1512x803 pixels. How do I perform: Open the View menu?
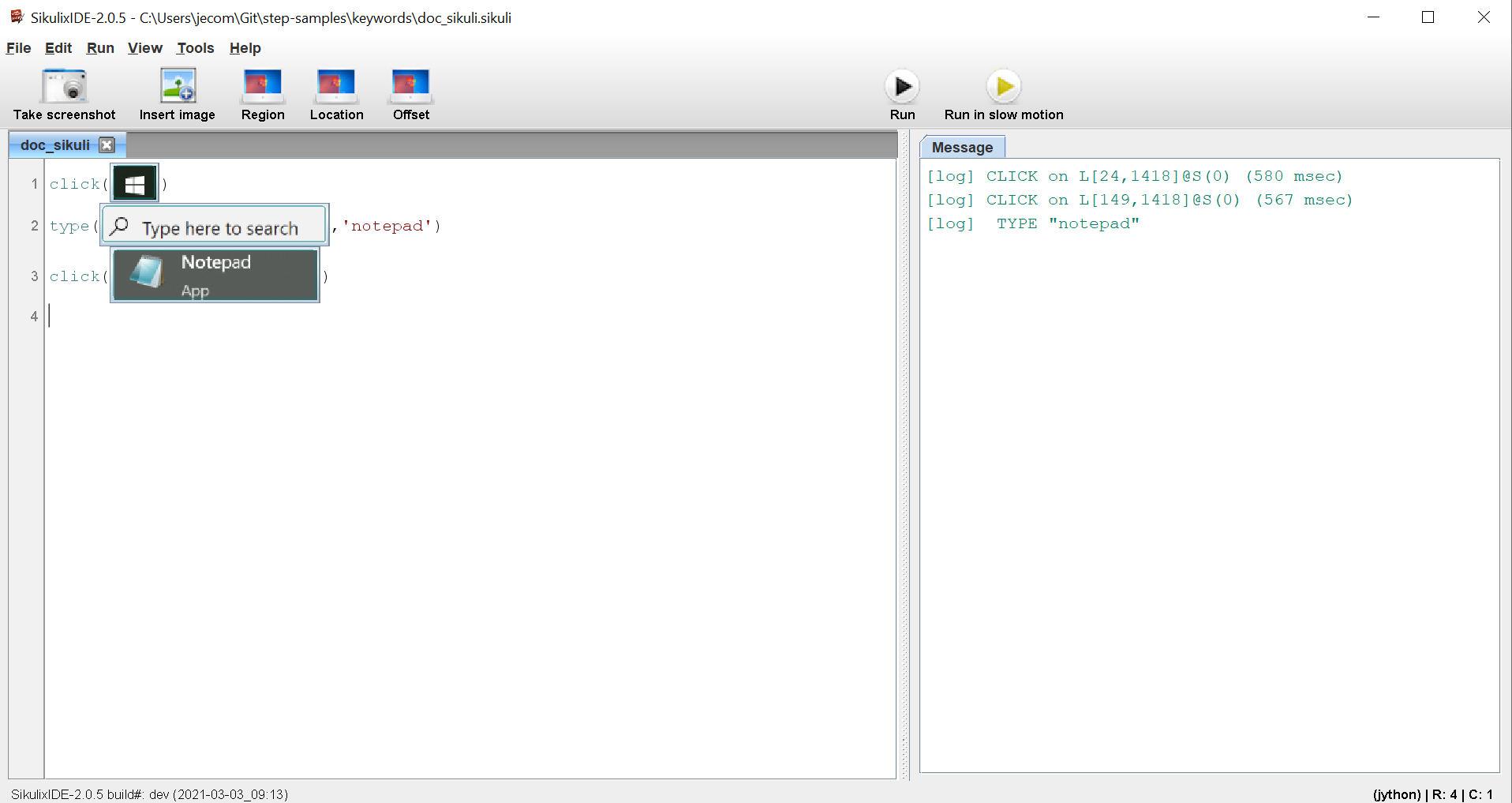click(x=144, y=48)
